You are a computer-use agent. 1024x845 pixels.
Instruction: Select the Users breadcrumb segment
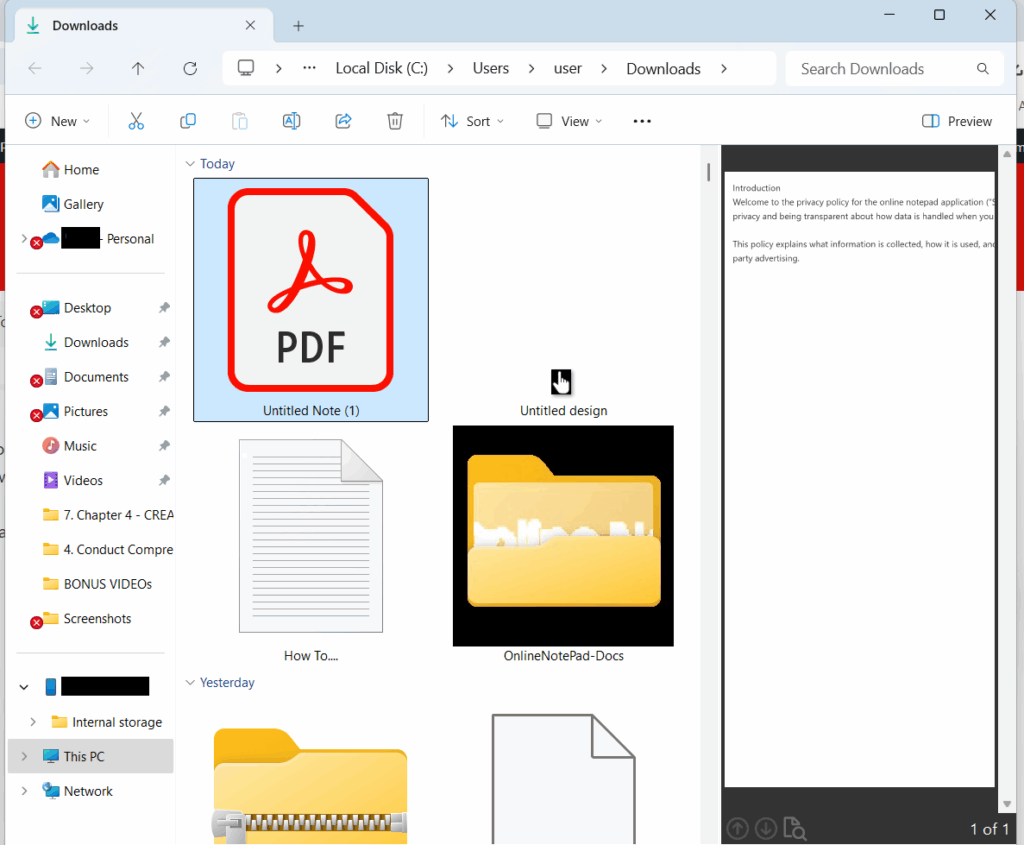(490, 68)
